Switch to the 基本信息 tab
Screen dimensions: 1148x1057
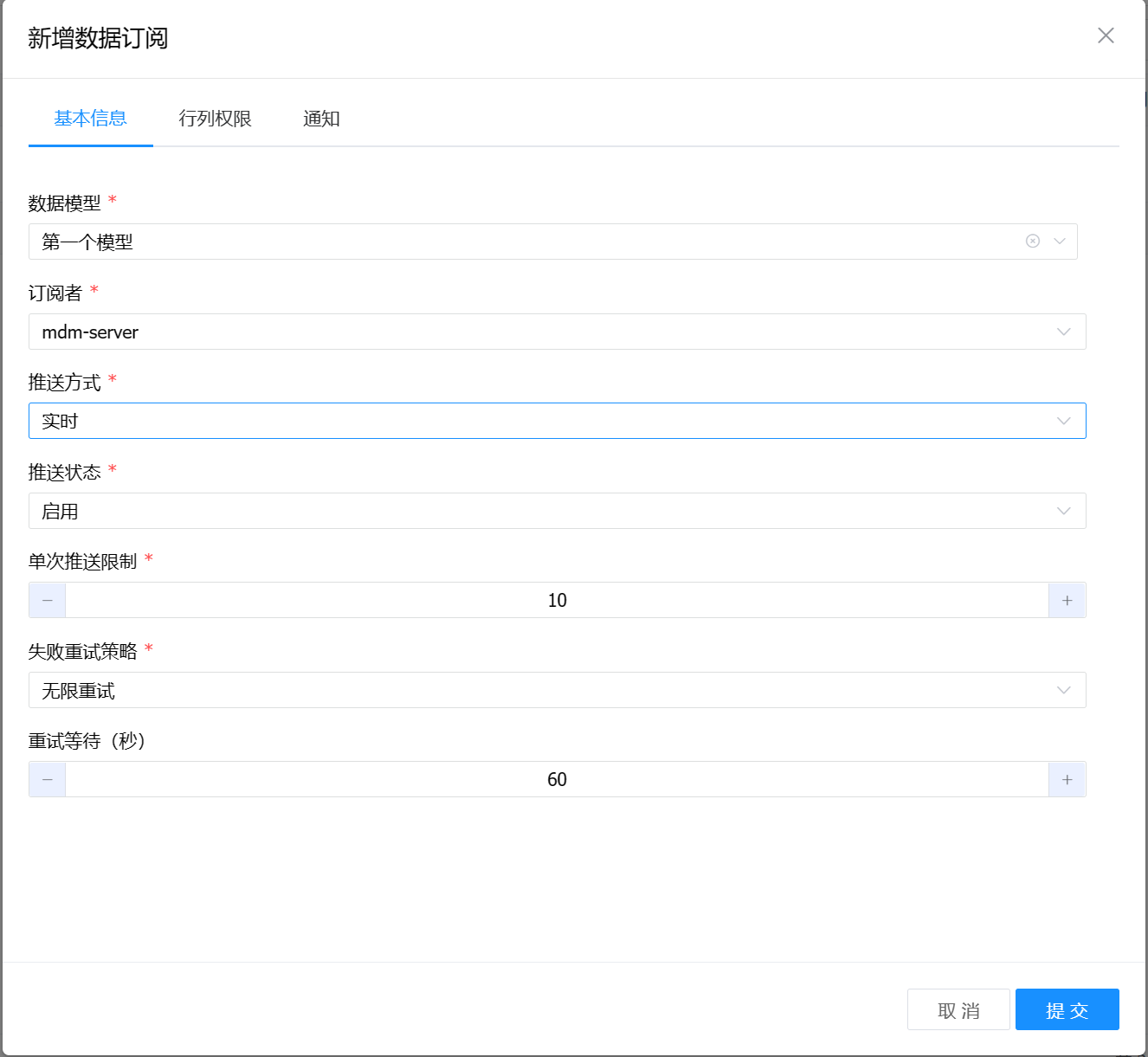pos(91,119)
